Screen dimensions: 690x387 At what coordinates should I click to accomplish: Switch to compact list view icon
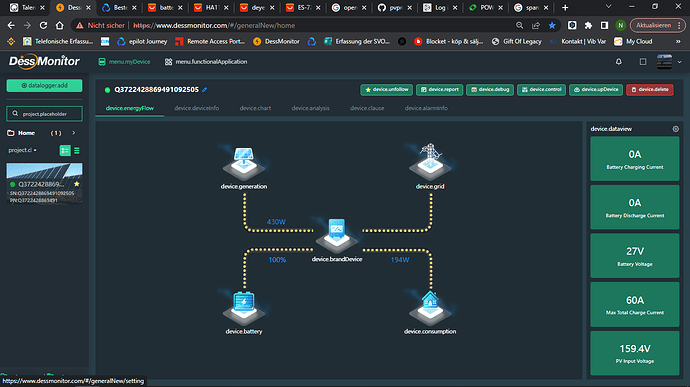click(77, 151)
